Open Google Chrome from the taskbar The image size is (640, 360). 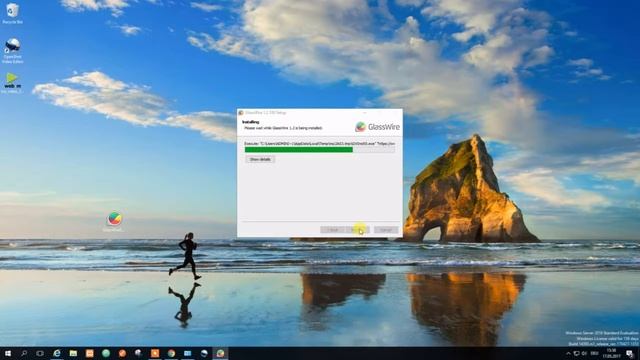click(171, 353)
